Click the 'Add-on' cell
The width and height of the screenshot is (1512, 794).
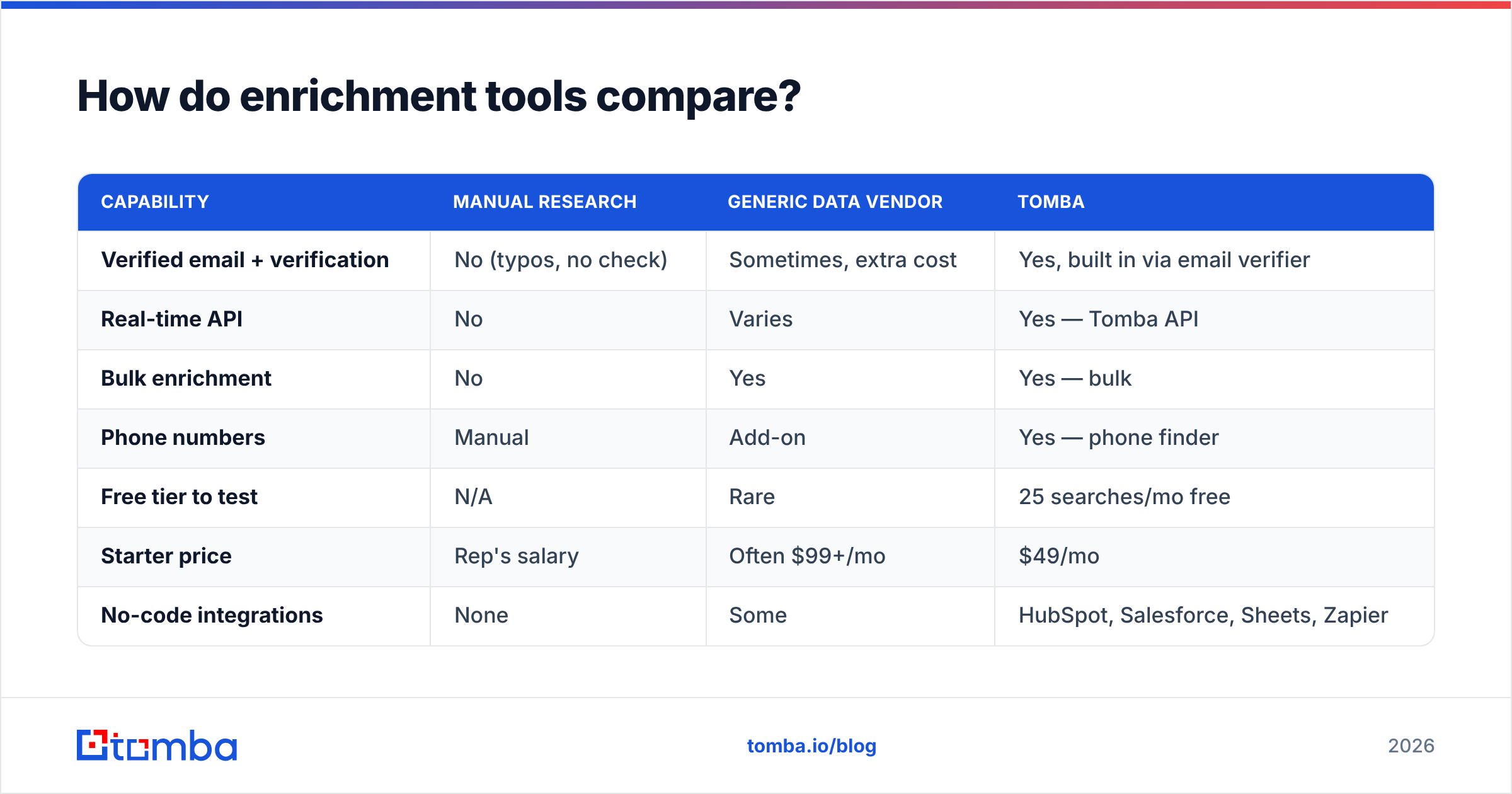(x=767, y=437)
